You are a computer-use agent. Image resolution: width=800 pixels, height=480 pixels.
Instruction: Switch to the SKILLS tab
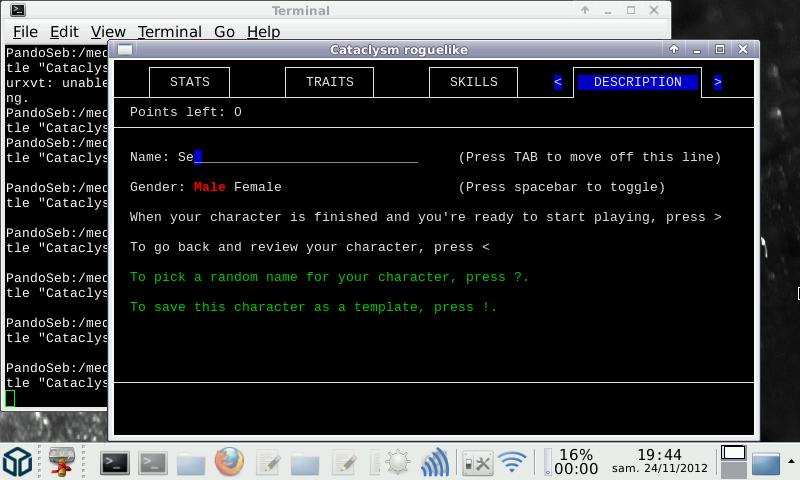tap(473, 82)
